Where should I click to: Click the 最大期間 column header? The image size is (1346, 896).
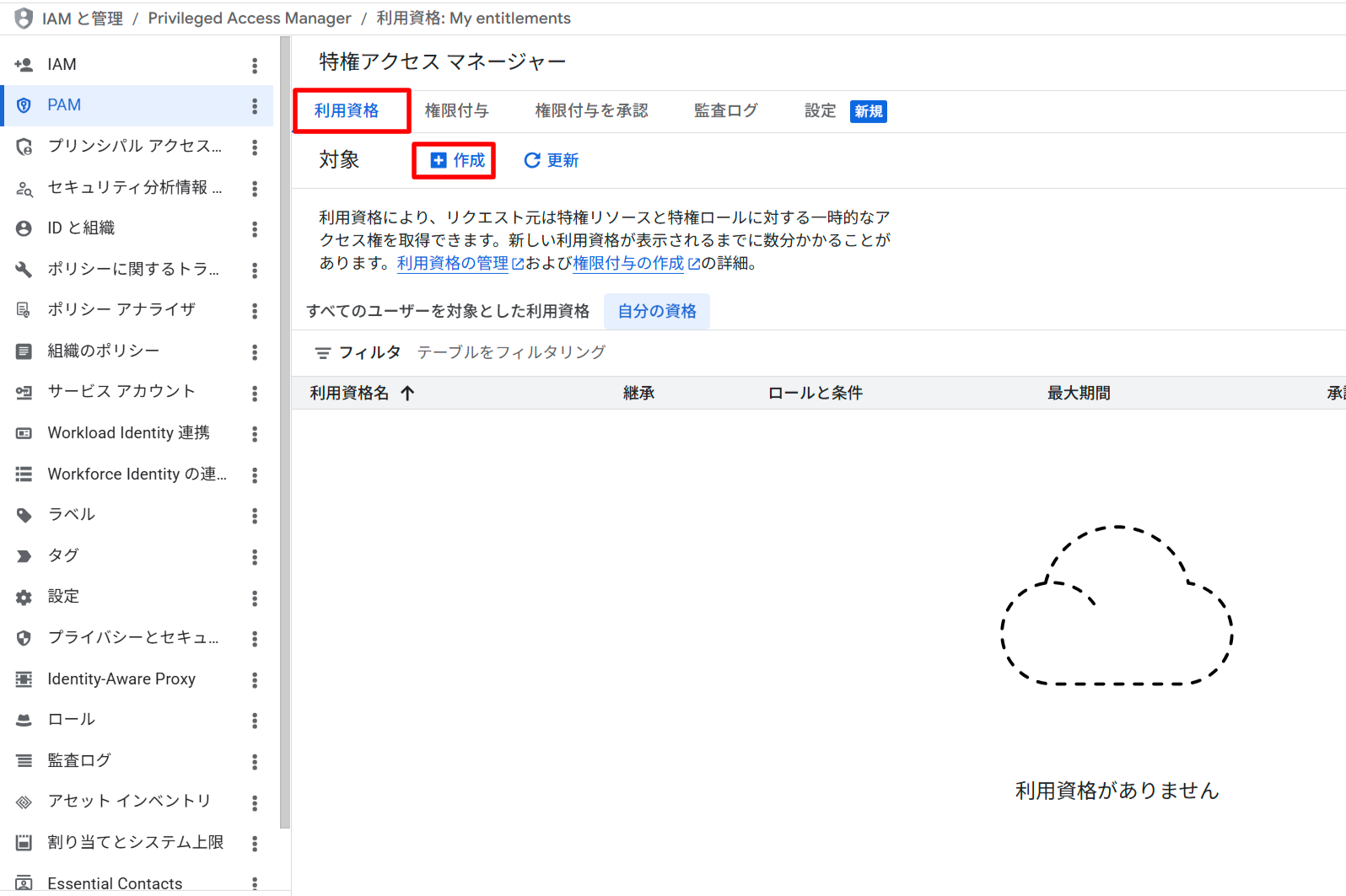[x=1079, y=393]
